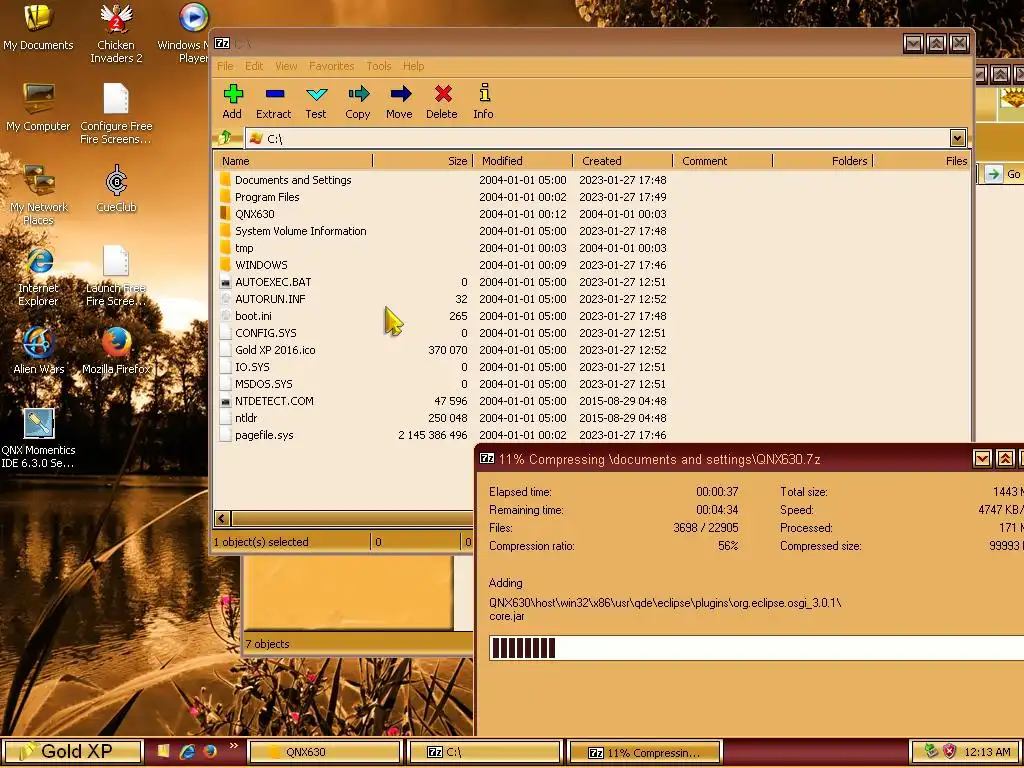The height and width of the screenshot is (768, 1024).
Task: Switch to C:\ 7-Zip taskbar button
Action: tap(485, 752)
